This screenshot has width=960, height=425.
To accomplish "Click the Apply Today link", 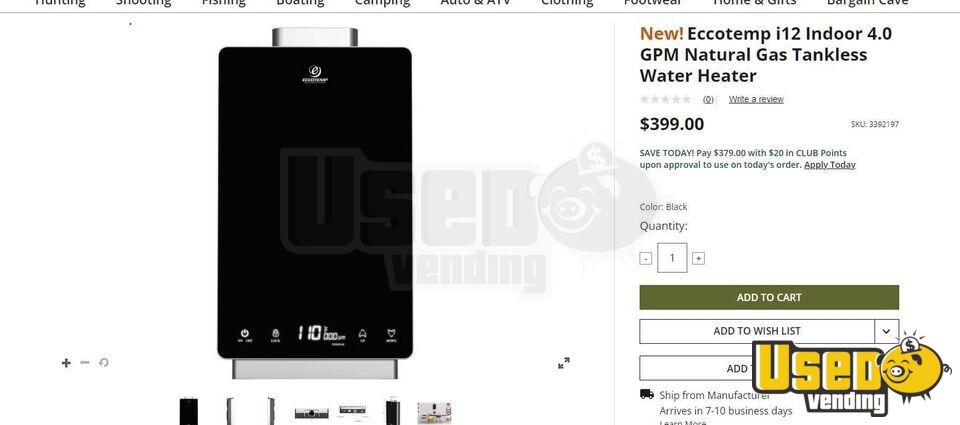I will [x=830, y=165].
